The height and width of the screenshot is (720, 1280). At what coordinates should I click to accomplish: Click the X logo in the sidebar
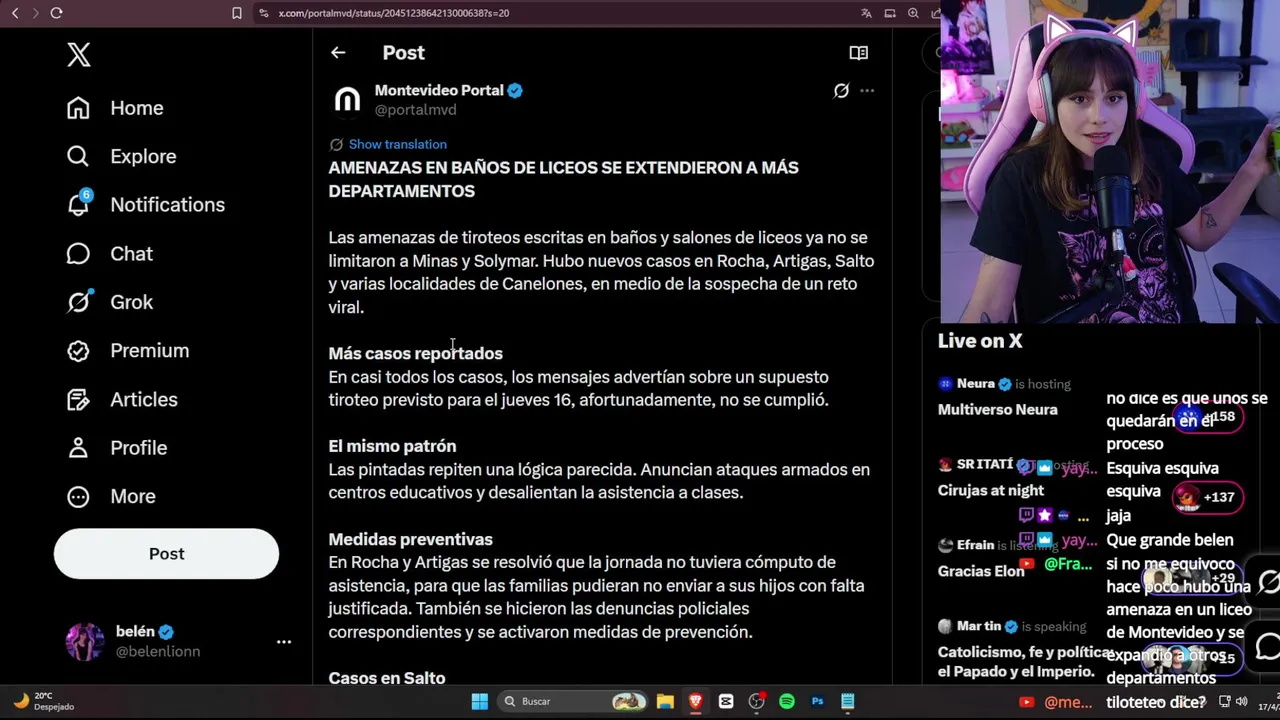click(x=79, y=55)
